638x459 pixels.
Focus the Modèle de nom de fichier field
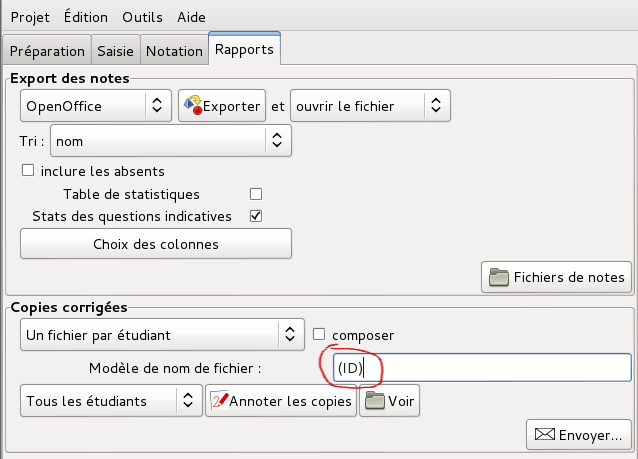(482, 368)
